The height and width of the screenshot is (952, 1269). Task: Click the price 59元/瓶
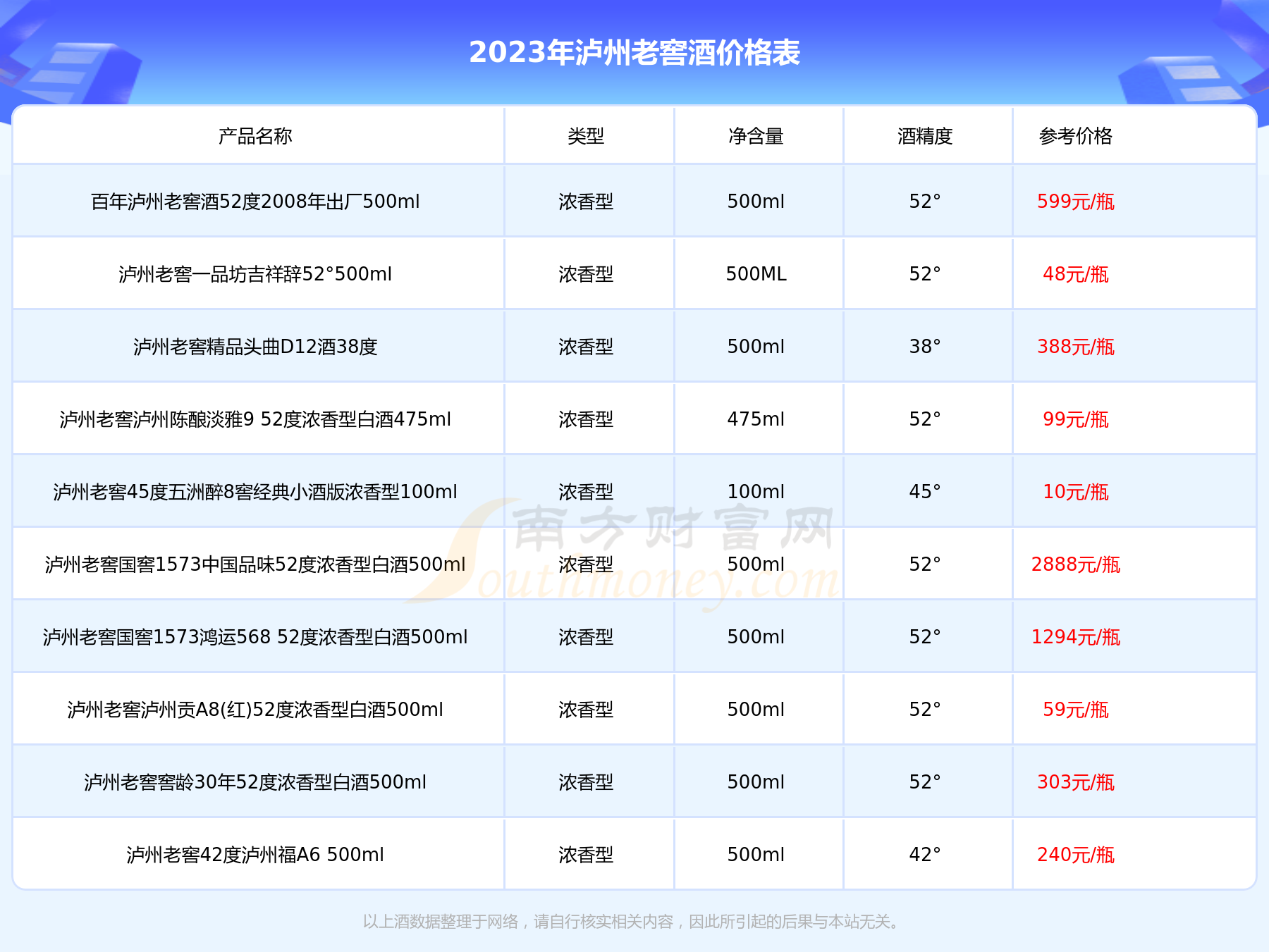(x=1076, y=710)
